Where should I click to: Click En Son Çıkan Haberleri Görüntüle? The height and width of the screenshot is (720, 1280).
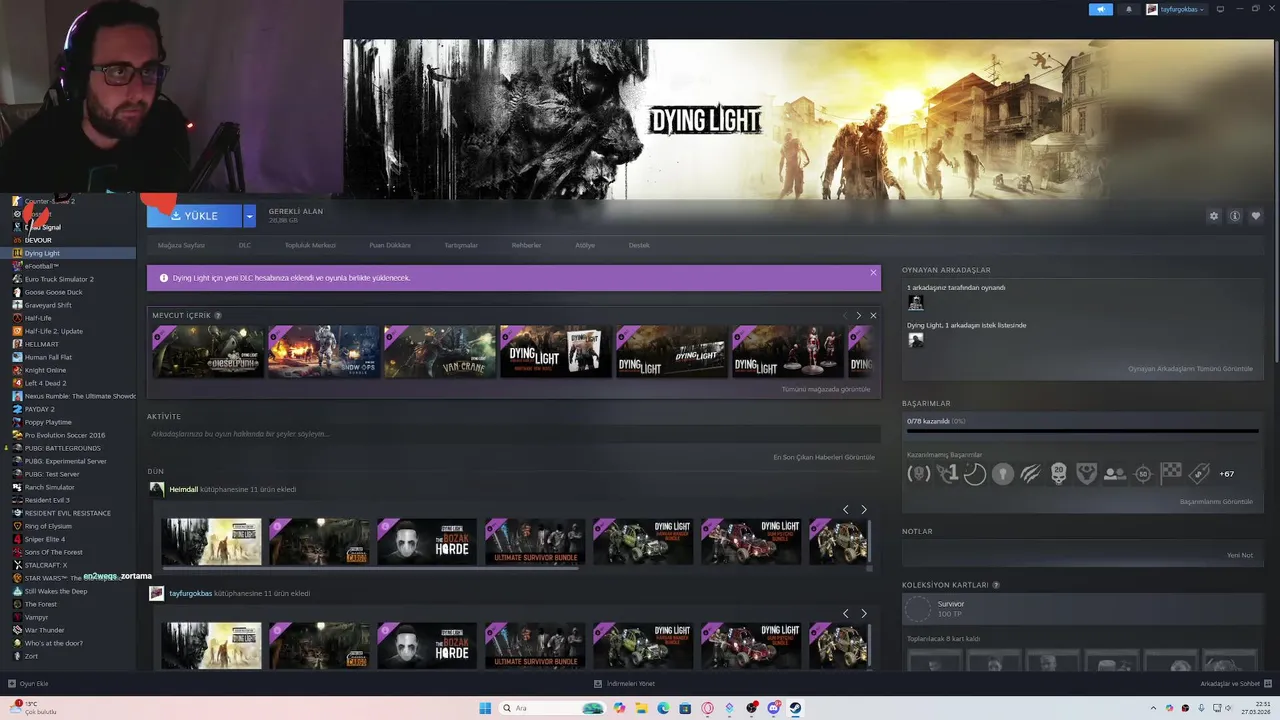coord(824,457)
